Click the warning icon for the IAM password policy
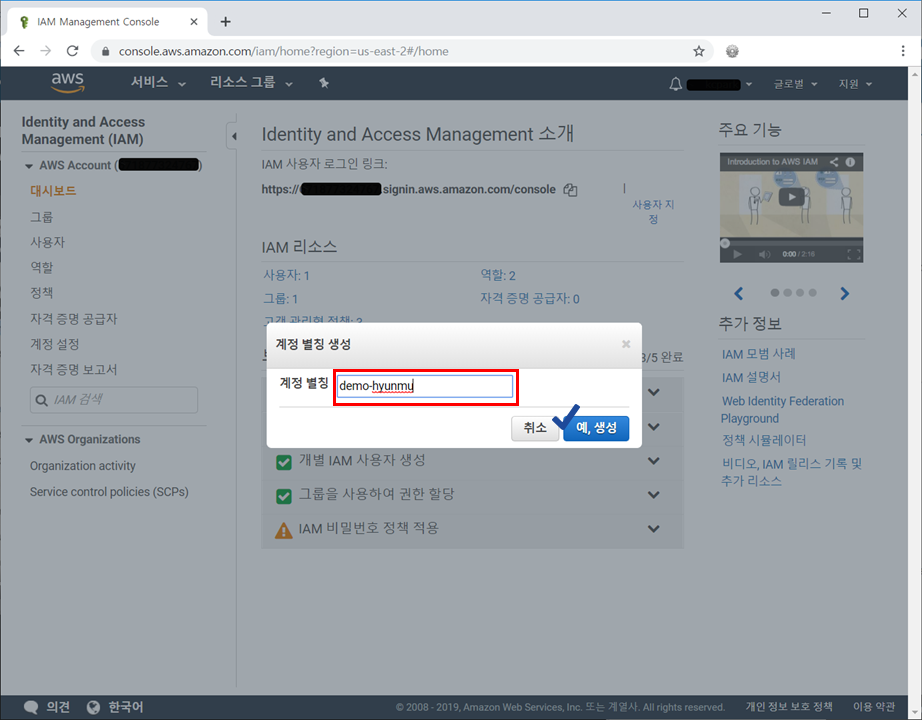This screenshot has height=720, width=922. pos(283,530)
